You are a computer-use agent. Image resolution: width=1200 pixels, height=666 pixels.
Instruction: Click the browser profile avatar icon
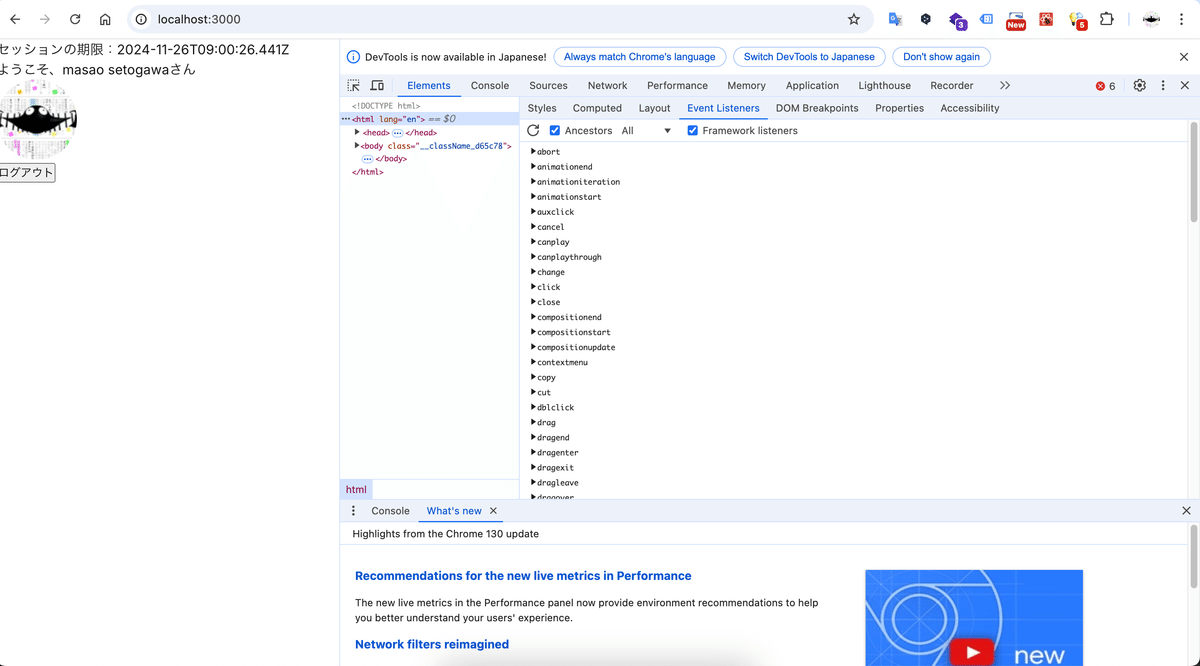click(x=1151, y=19)
